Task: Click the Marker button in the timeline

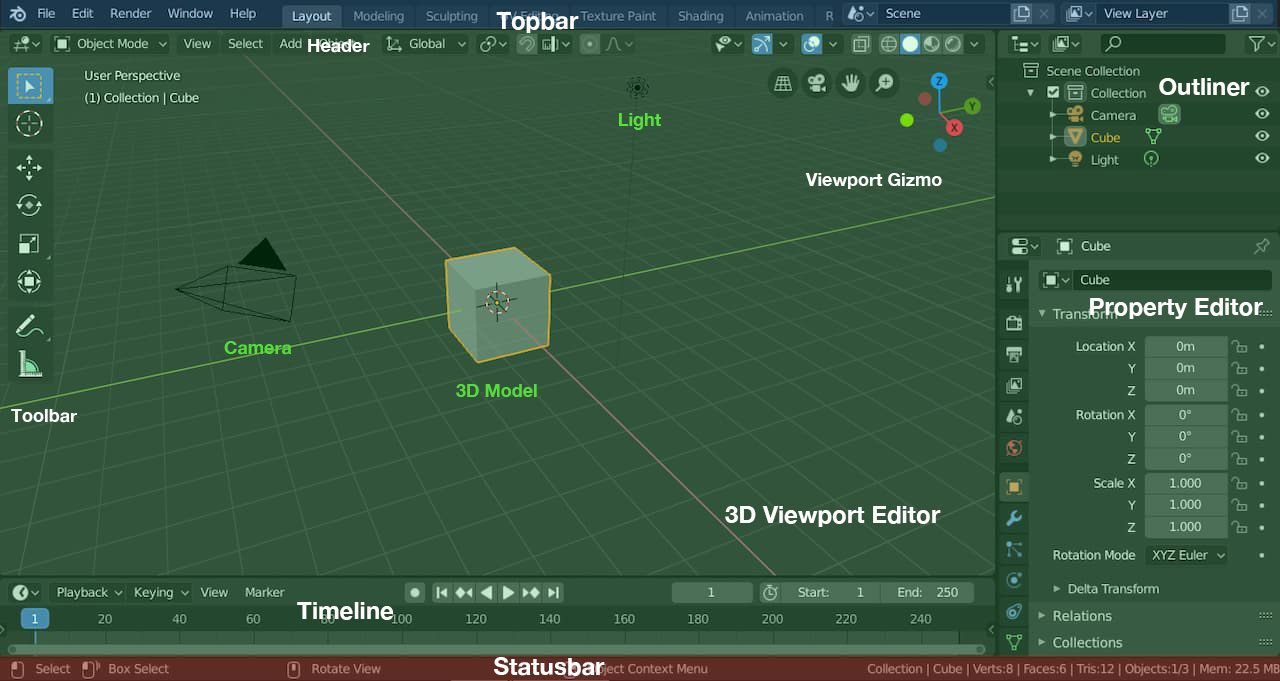Action: pyautogui.click(x=264, y=592)
